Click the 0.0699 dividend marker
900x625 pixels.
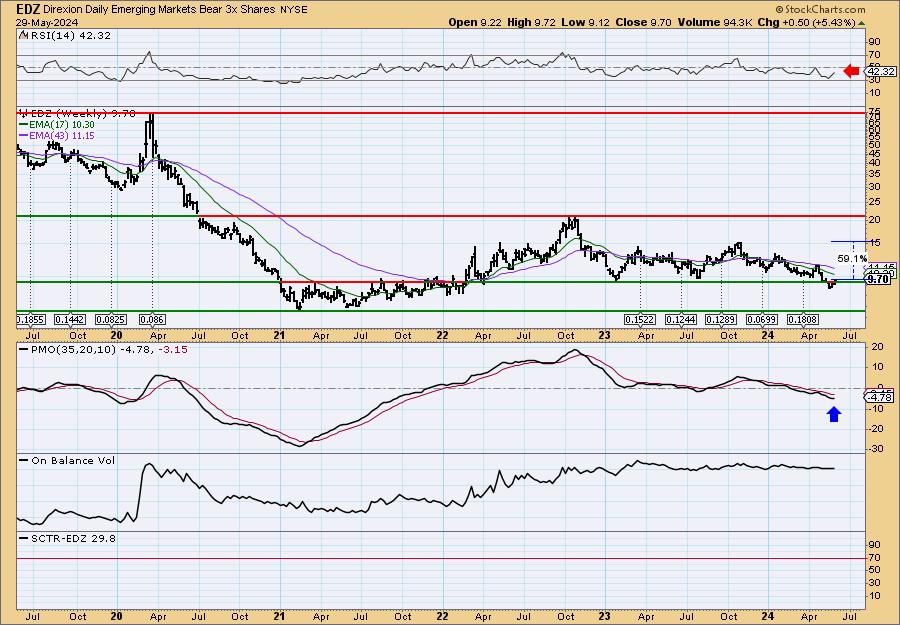click(x=762, y=319)
